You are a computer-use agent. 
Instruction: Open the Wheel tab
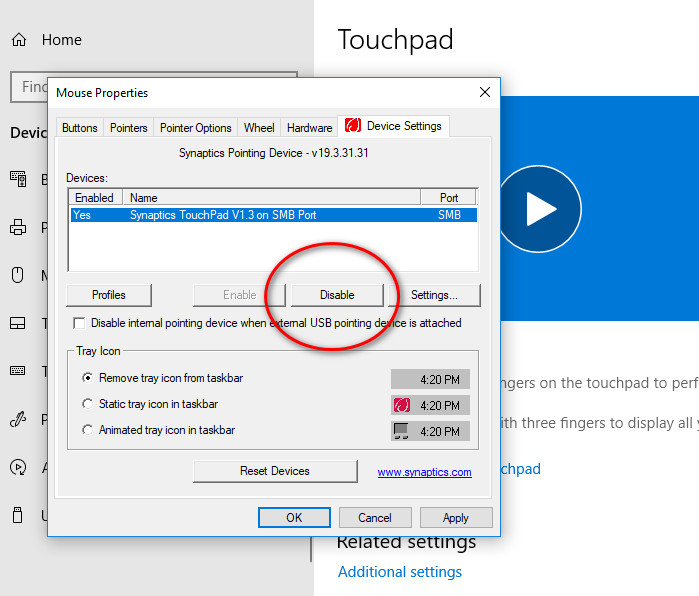click(x=259, y=128)
